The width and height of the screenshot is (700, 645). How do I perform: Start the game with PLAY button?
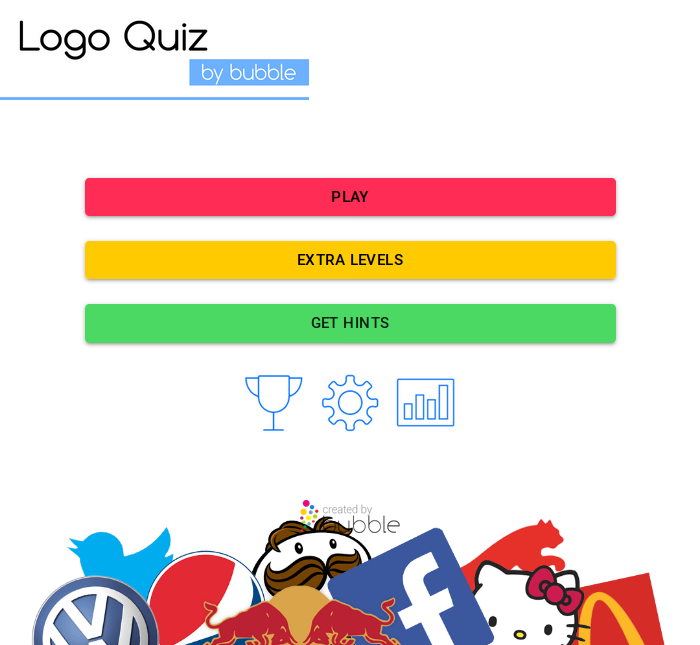click(x=350, y=197)
